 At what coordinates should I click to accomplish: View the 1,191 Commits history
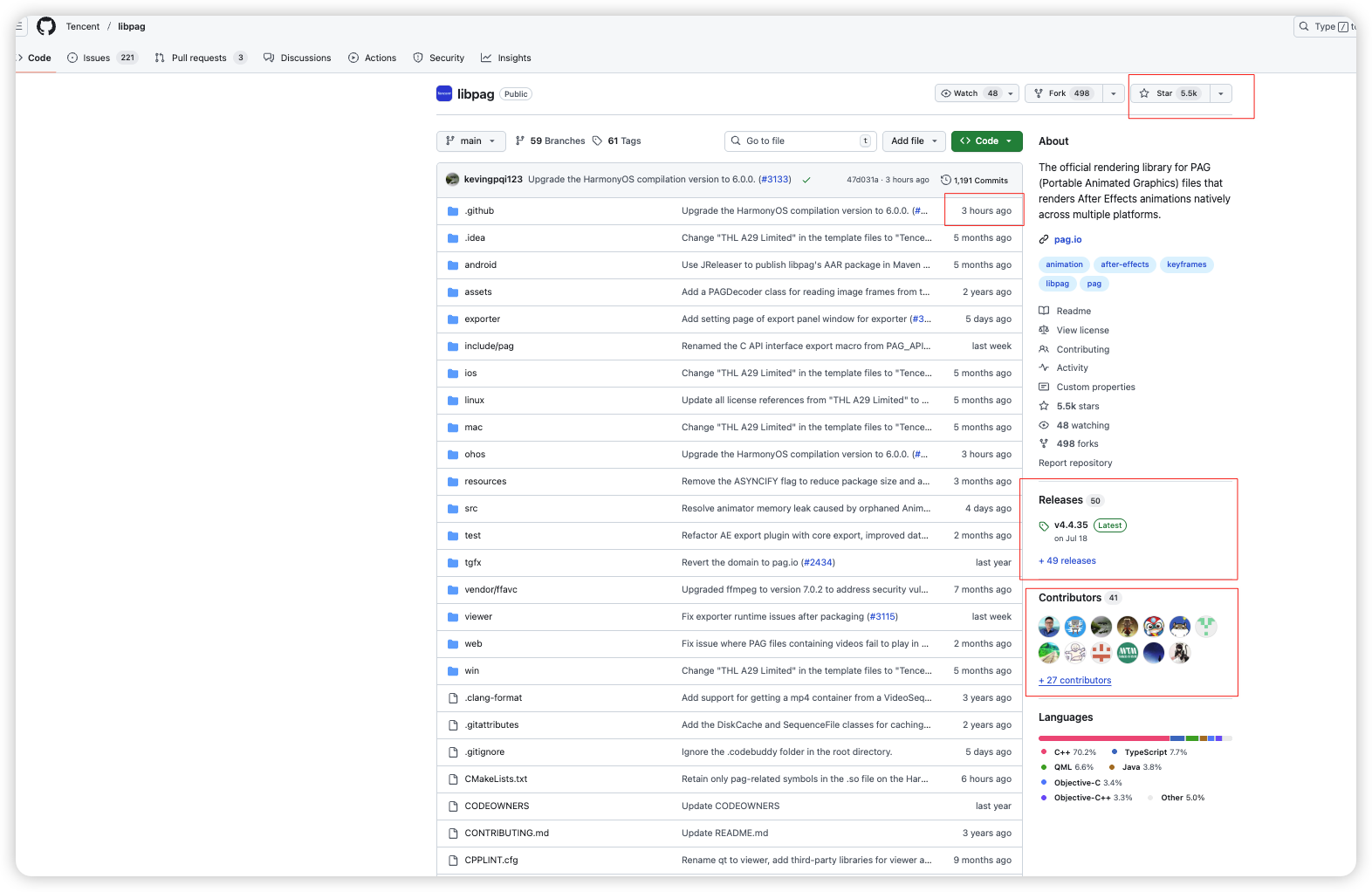974,180
